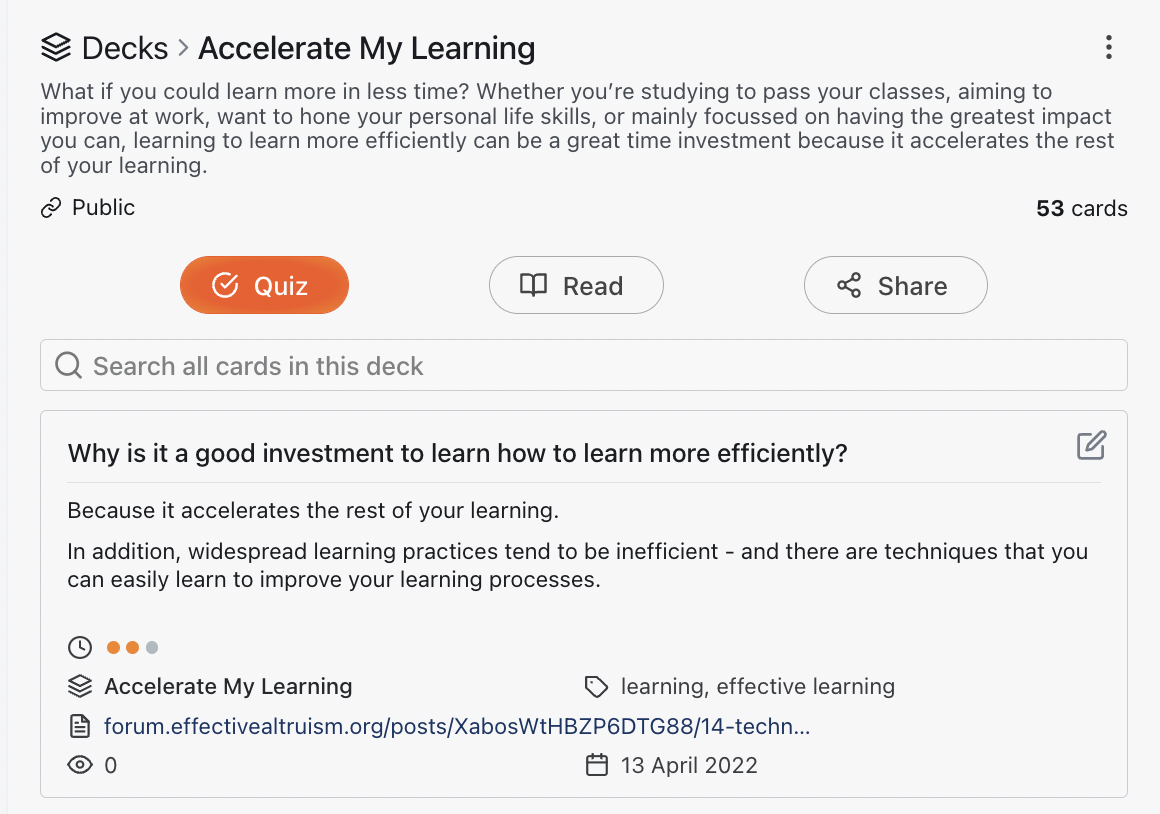Viewport: 1160px width, 814px height.
Task: Click the eye views icon
Action: (x=80, y=765)
